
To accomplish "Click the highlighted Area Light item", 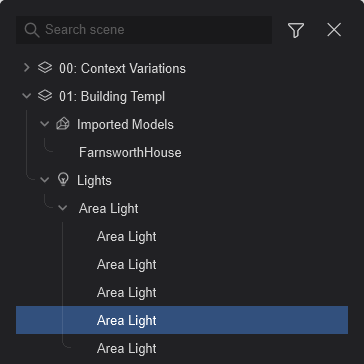I will [x=182, y=320].
